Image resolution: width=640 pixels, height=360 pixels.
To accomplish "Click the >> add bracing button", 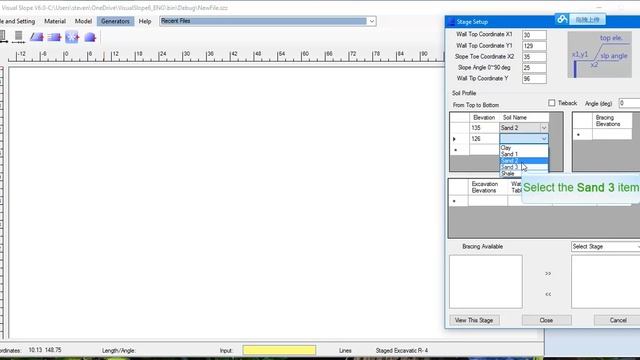I will pyautogui.click(x=548, y=273).
